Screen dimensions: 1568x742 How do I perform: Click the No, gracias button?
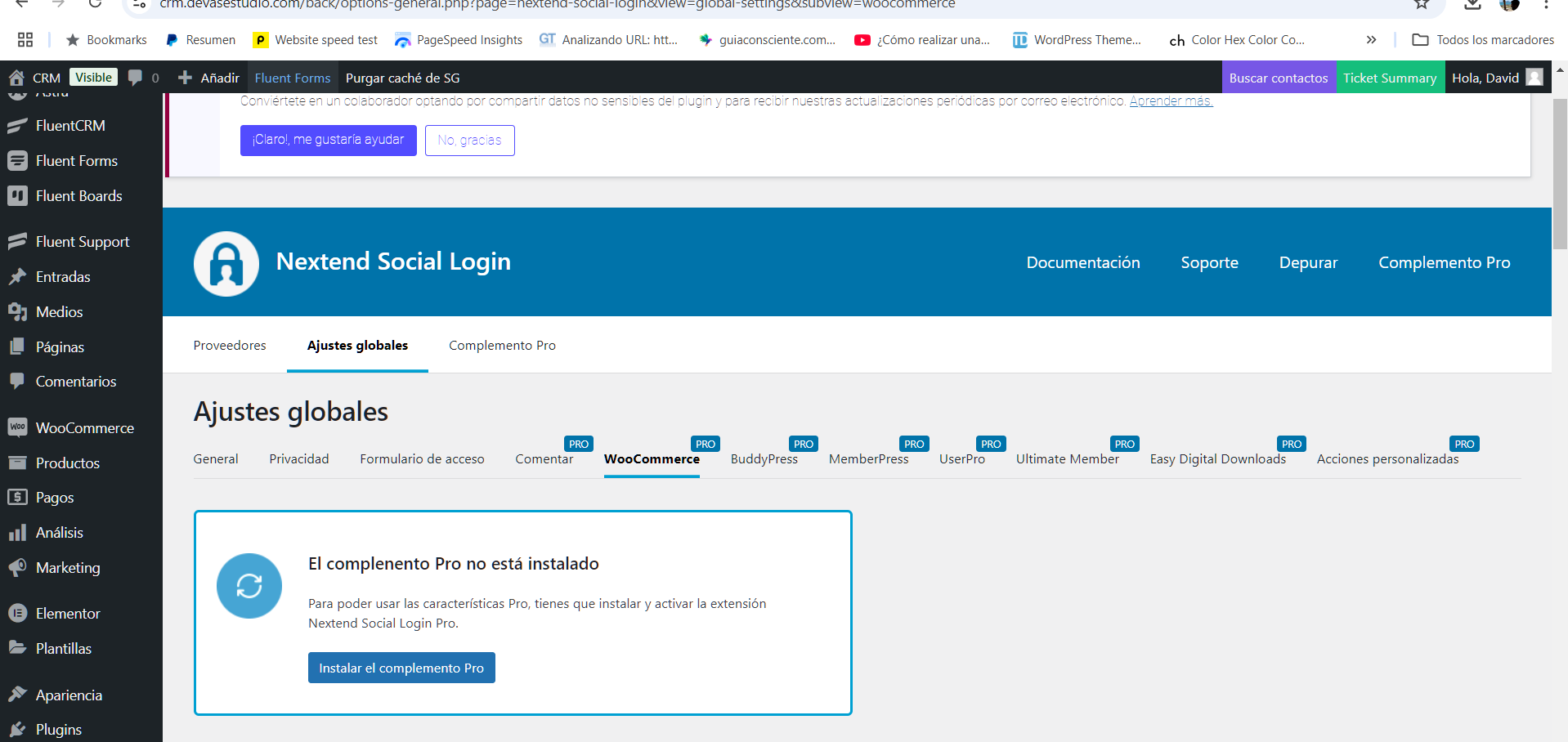[469, 141]
